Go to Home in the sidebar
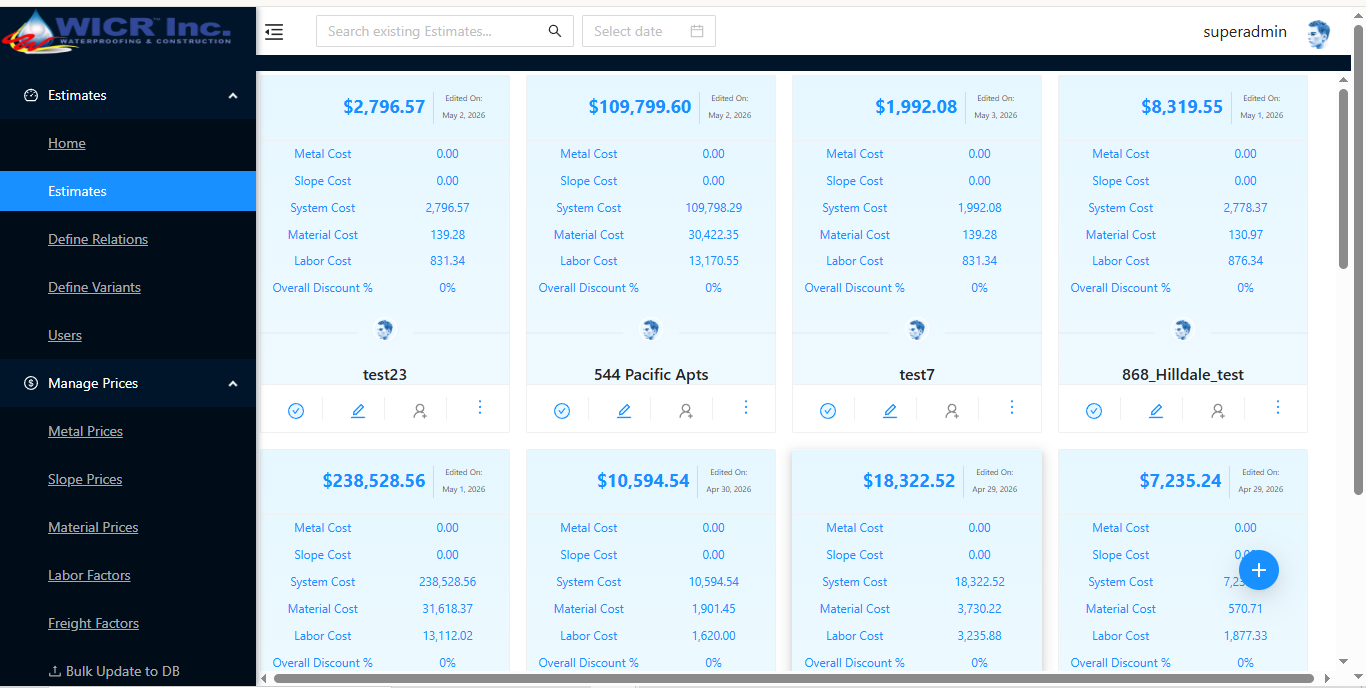The height and width of the screenshot is (688, 1366). tap(67, 143)
